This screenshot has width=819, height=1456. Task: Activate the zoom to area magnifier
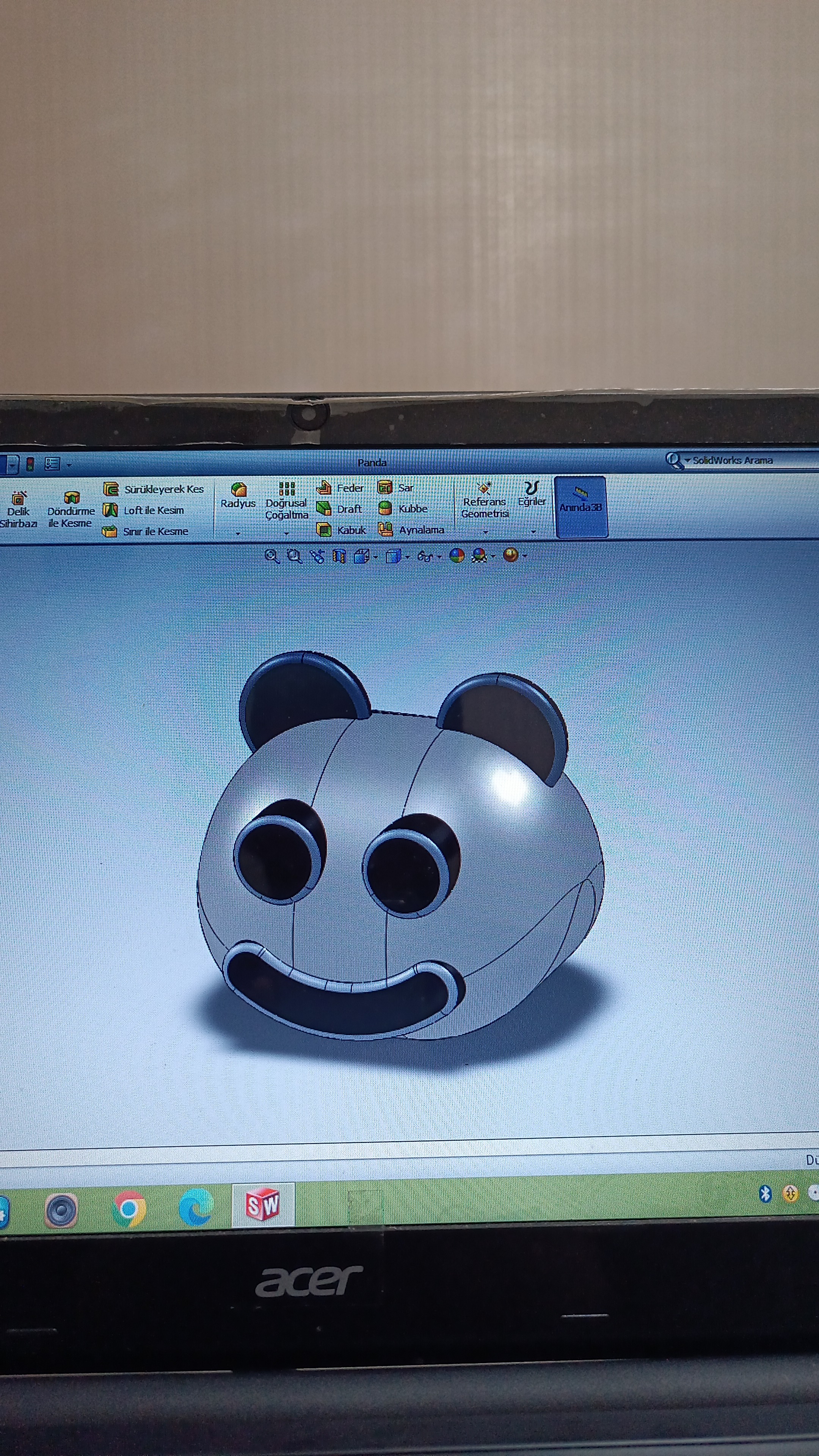point(295,557)
